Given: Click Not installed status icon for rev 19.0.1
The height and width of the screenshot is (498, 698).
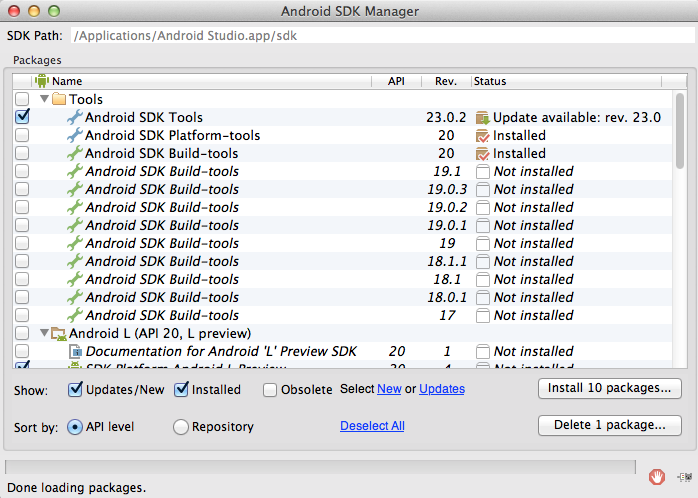Looking at the screenshot, I should coord(483,226).
